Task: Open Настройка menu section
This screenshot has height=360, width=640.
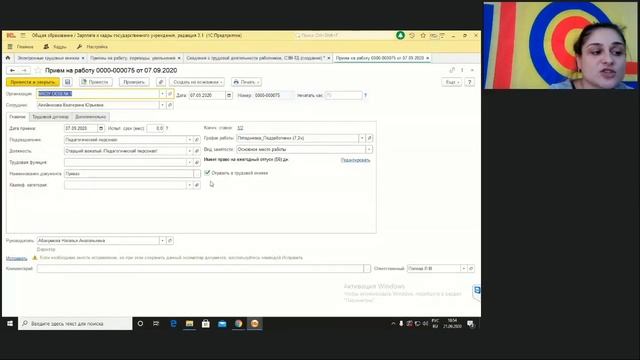Action: [x=93, y=47]
